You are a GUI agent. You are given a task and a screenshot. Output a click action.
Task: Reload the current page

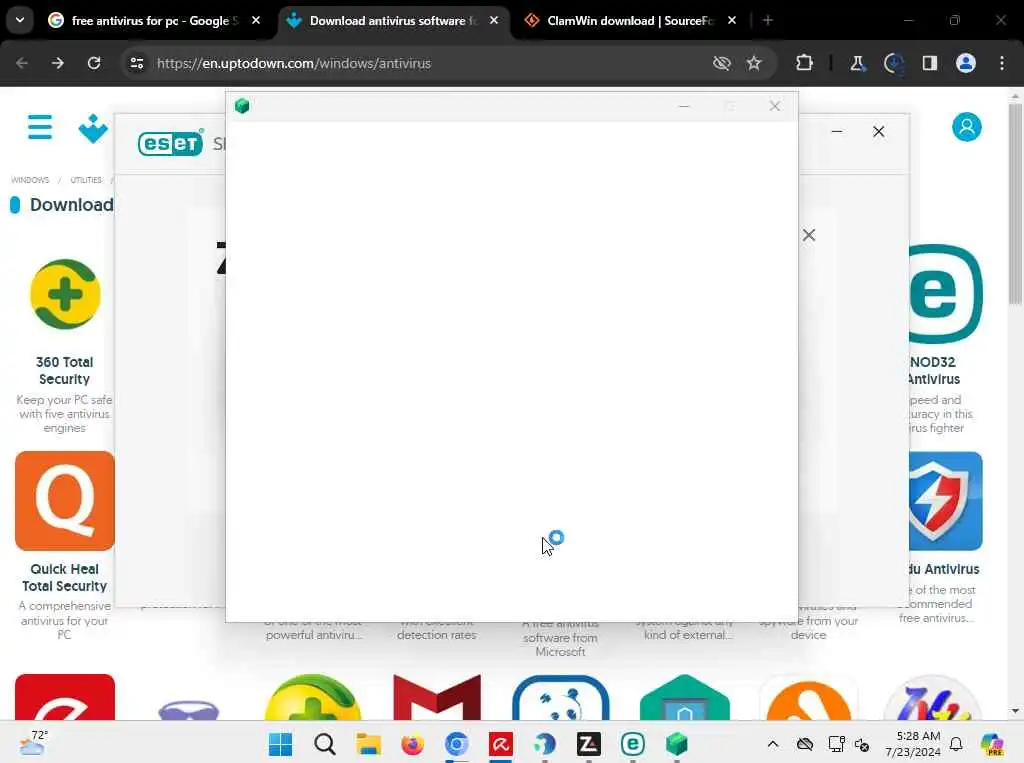94,63
